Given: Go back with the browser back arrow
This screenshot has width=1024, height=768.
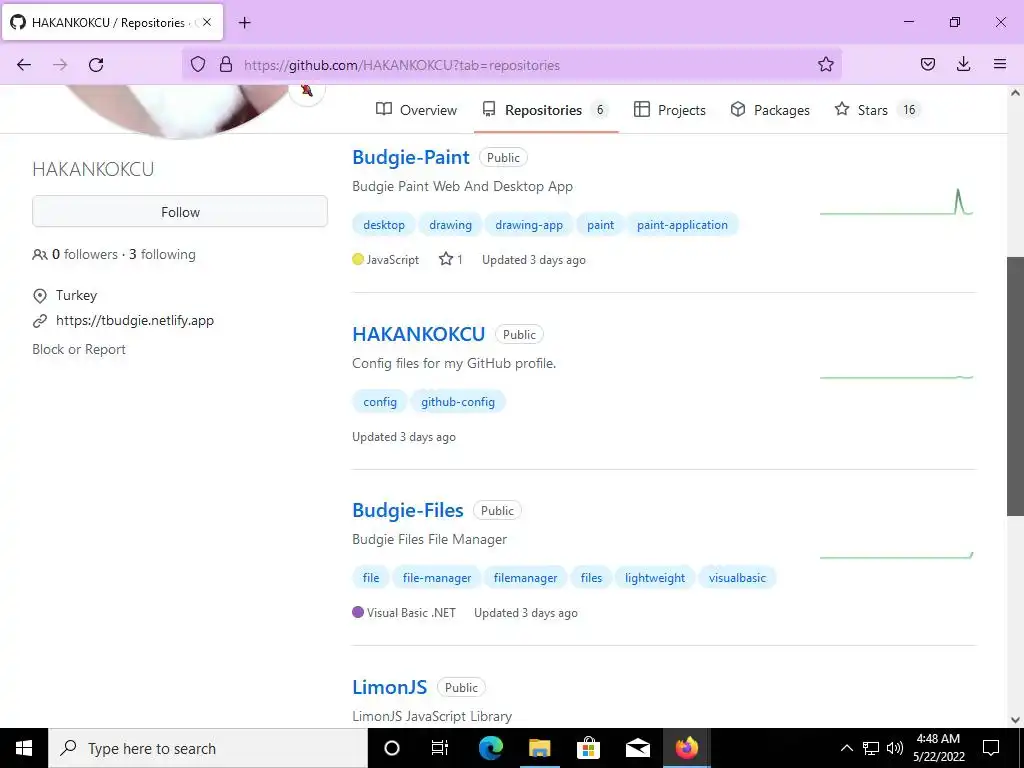Looking at the screenshot, I should [24, 65].
